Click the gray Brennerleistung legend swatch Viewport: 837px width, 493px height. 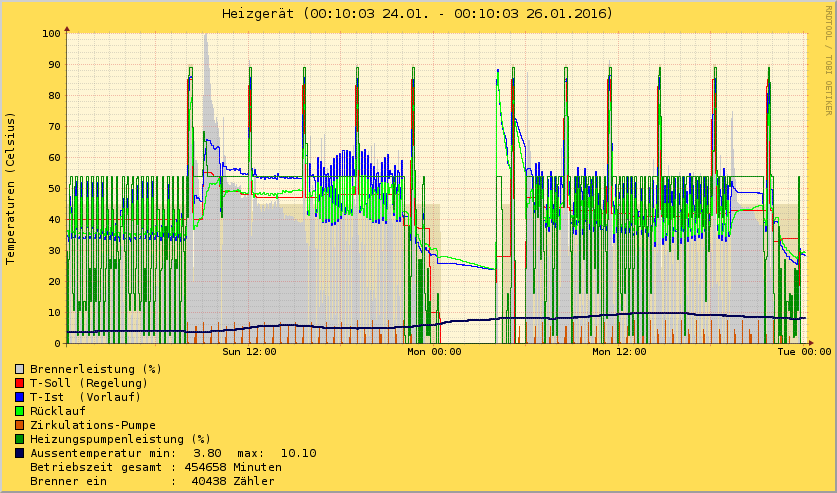point(20,369)
